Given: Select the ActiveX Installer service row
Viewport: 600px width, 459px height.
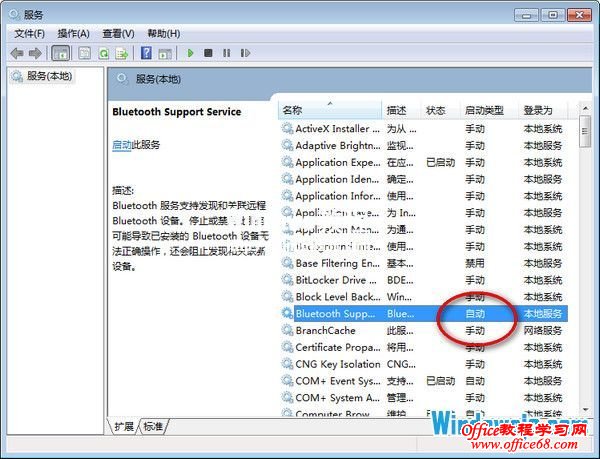Looking at the screenshot, I should coord(424,129).
